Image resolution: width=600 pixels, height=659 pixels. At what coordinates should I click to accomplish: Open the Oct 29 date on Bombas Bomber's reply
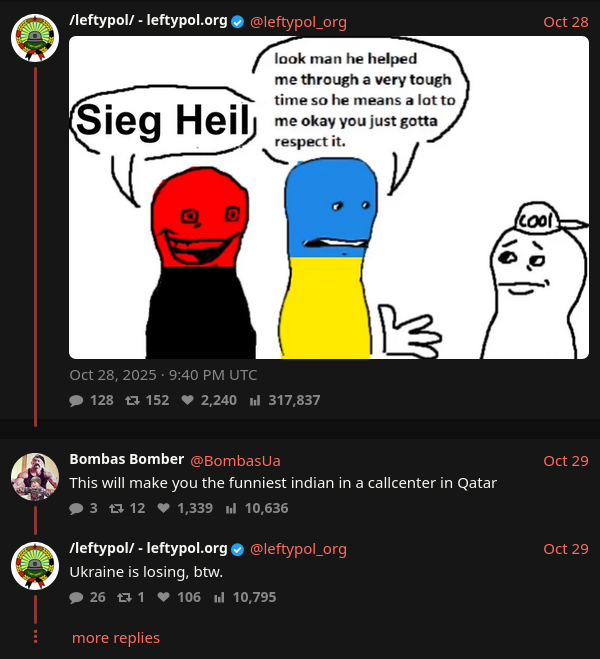pos(566,461)
